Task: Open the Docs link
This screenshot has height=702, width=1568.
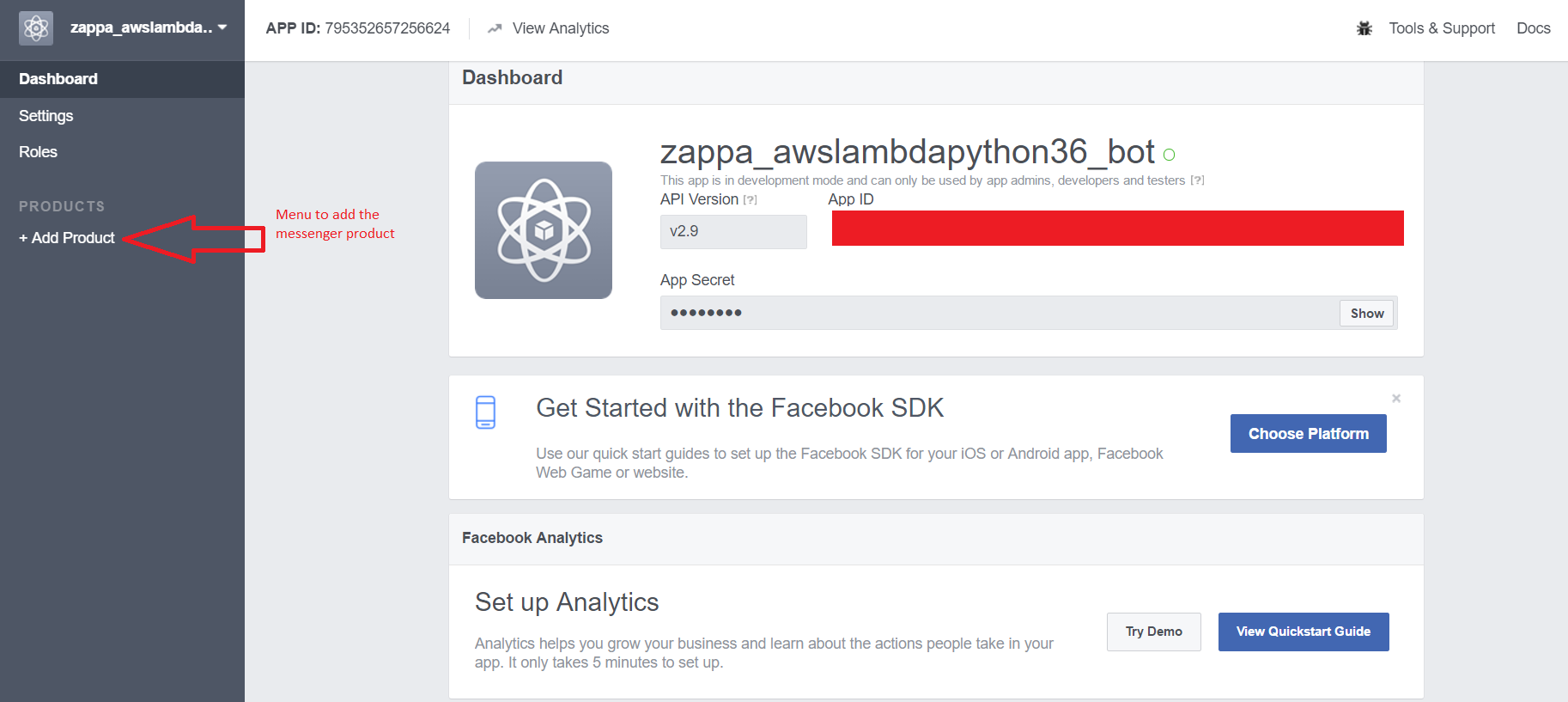Action: [x=1533, y=28]
